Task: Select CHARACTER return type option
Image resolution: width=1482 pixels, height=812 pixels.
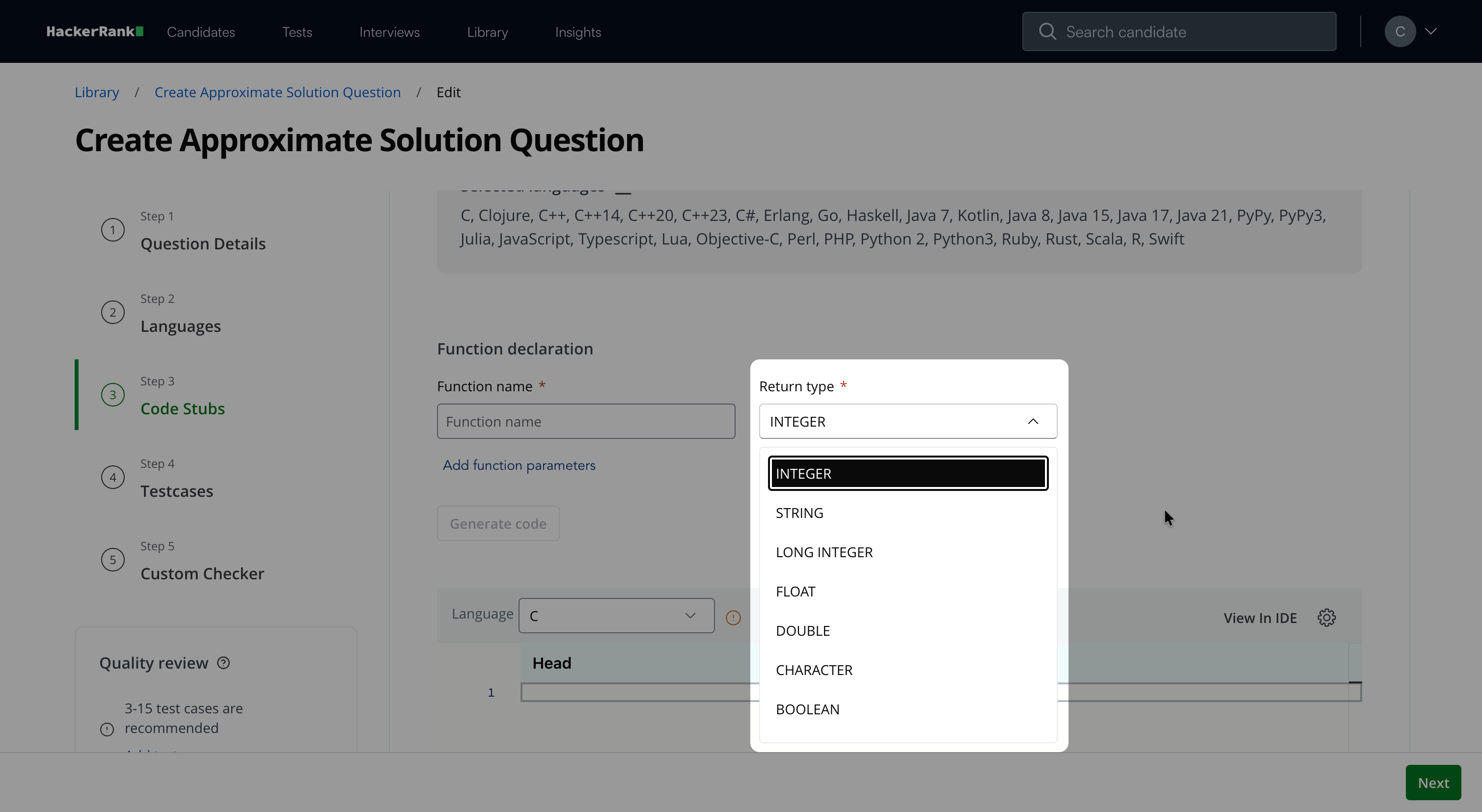Action: click(x=908, y=671)
